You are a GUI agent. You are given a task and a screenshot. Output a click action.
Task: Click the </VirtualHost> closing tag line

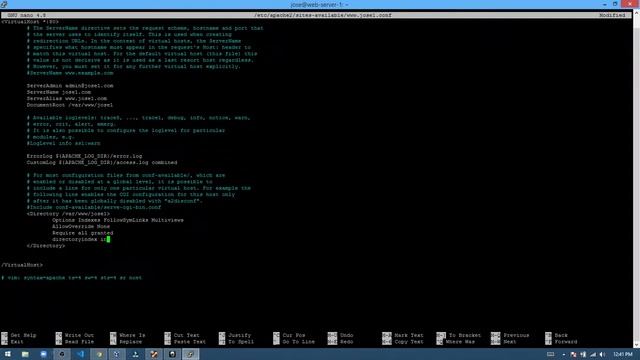point(22,265)
